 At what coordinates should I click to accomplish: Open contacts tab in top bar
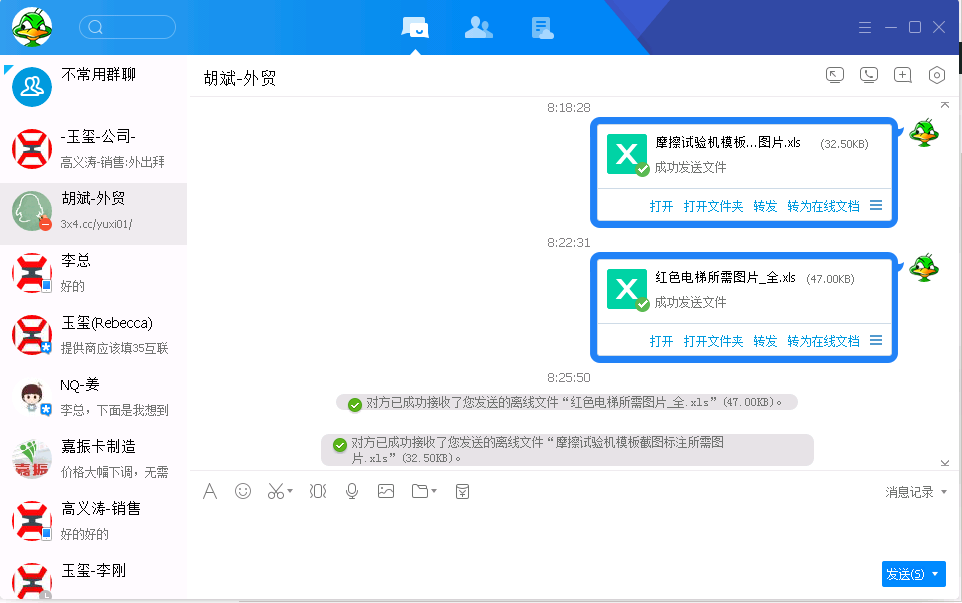pyautogui.click(x=479, y=28)
